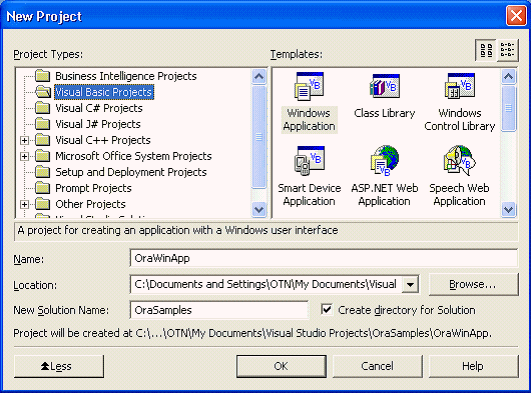Click the Visual C++ Projects folder icon

pos(43,140)
